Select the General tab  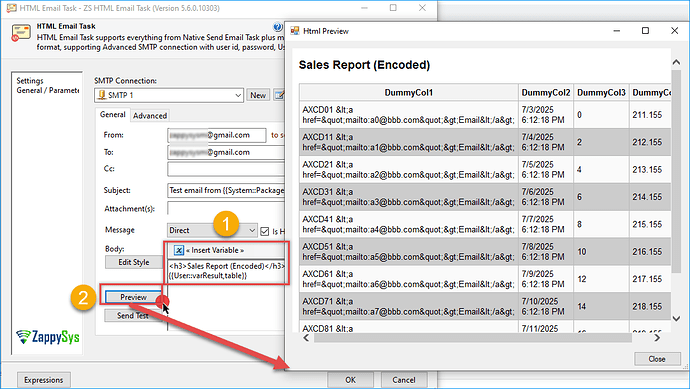coord(113,114)
